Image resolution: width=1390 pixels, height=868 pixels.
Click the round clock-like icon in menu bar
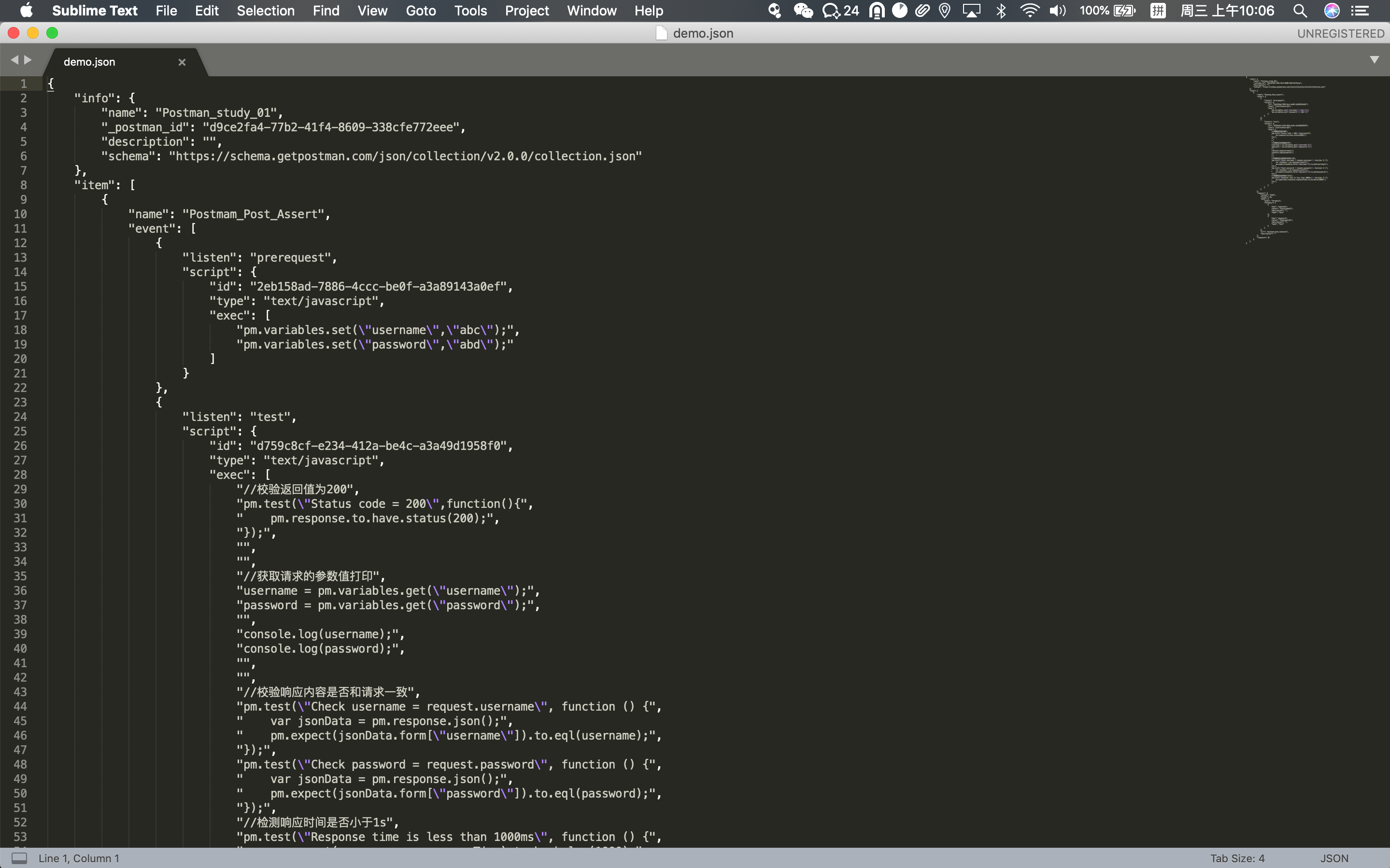click(900, 10)
